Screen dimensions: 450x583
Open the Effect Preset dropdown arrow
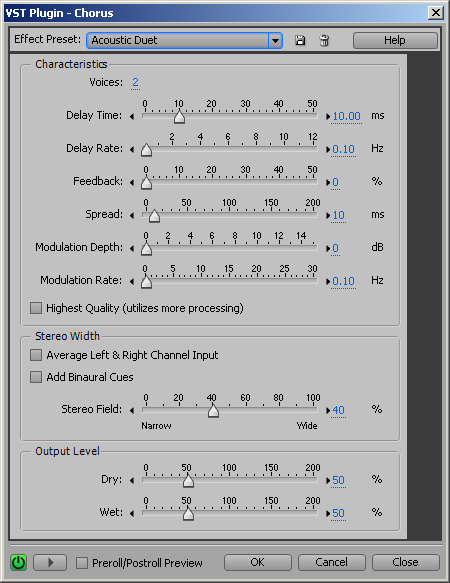pyautogui.click(x=275, y=40)
